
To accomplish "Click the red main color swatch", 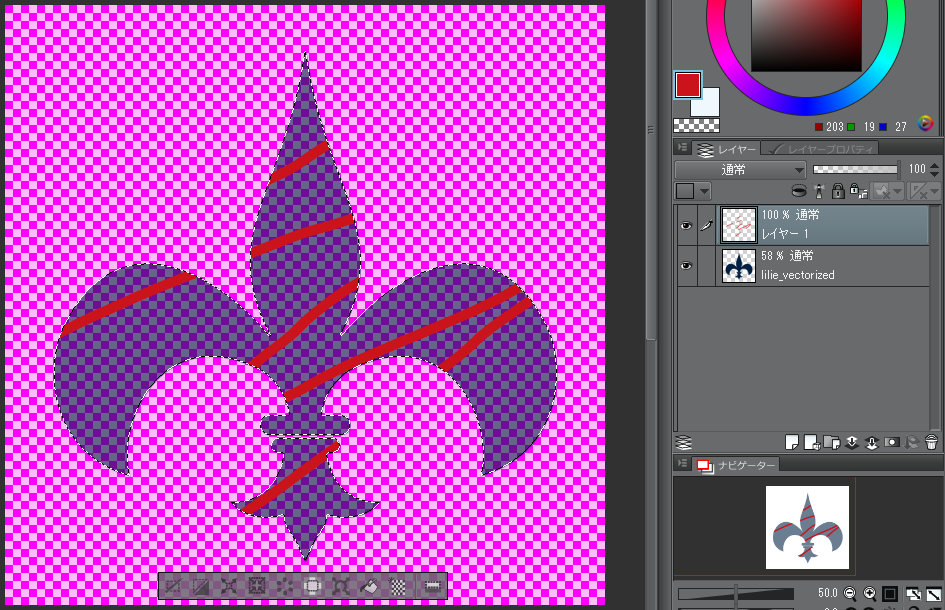I will pos(688,85).
